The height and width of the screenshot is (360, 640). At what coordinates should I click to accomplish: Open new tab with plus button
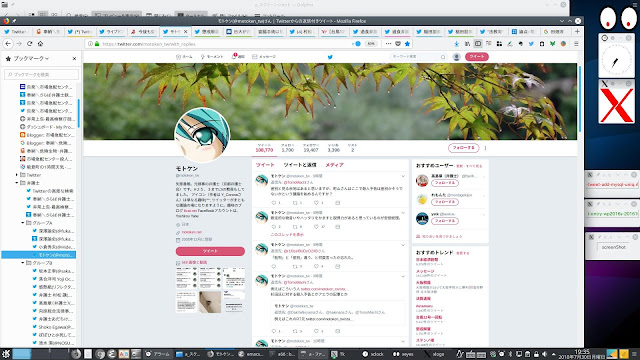tap(577, 31)
